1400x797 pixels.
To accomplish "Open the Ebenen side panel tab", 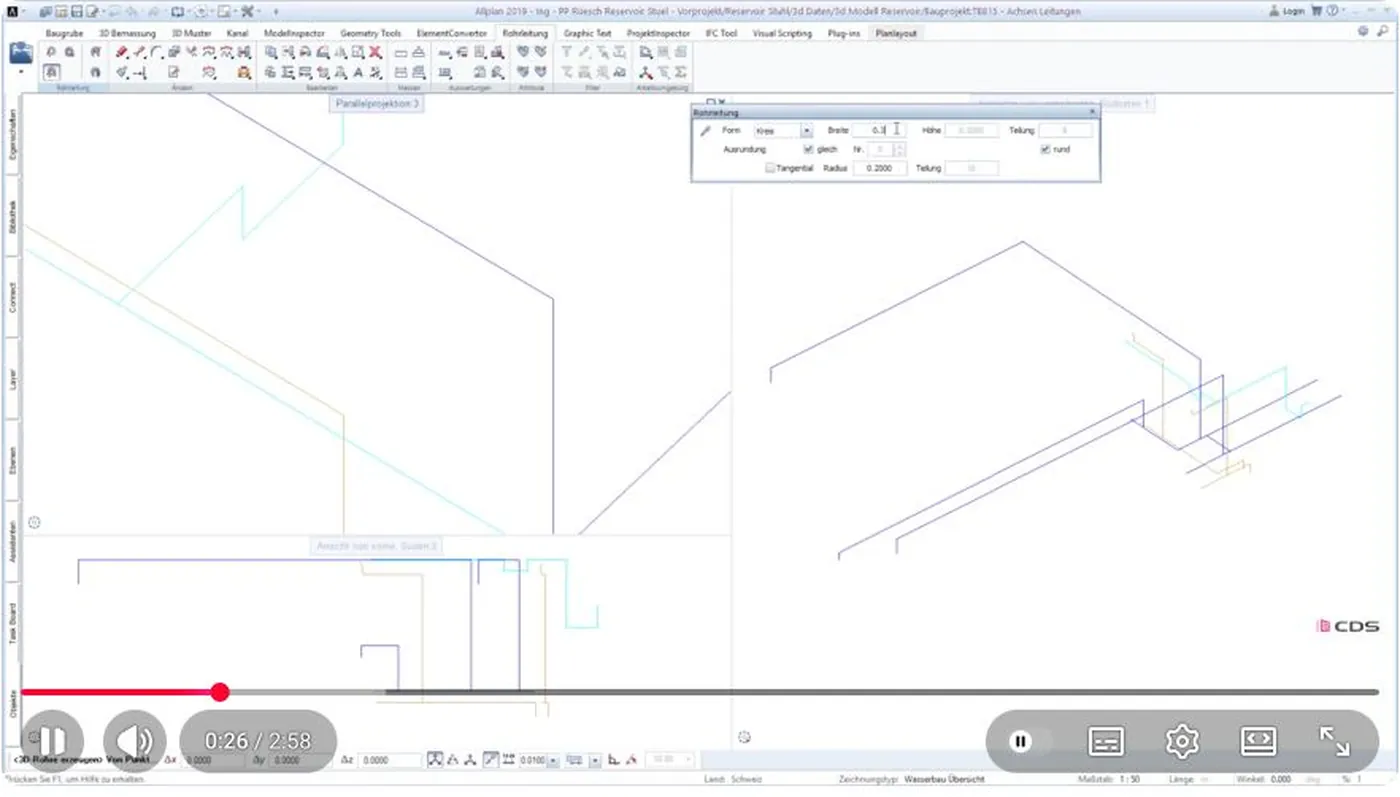I will [13, 459].
